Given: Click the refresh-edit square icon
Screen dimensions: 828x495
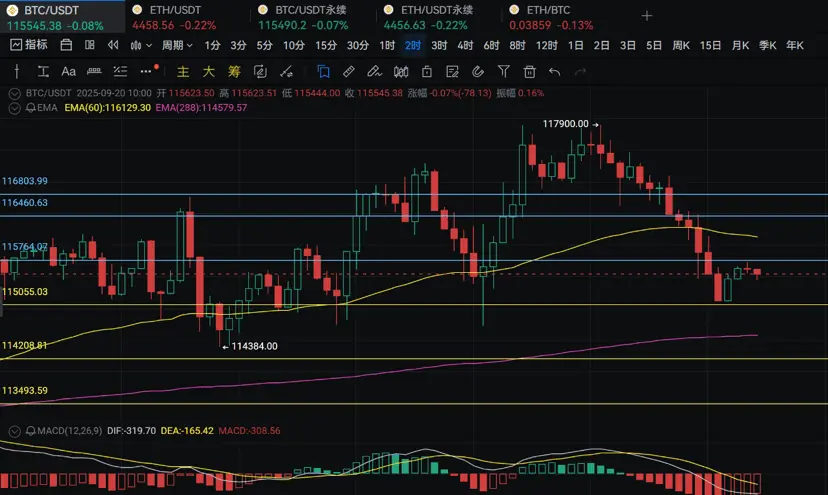Looking at the screenshot, I should point(260,71).
